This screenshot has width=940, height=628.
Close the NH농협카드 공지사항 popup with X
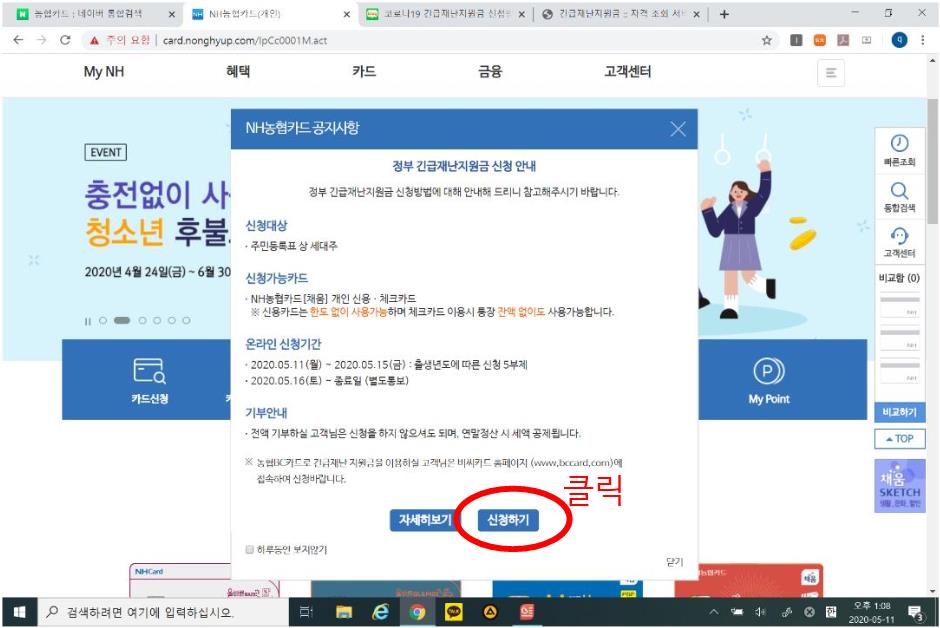[678, 129]
